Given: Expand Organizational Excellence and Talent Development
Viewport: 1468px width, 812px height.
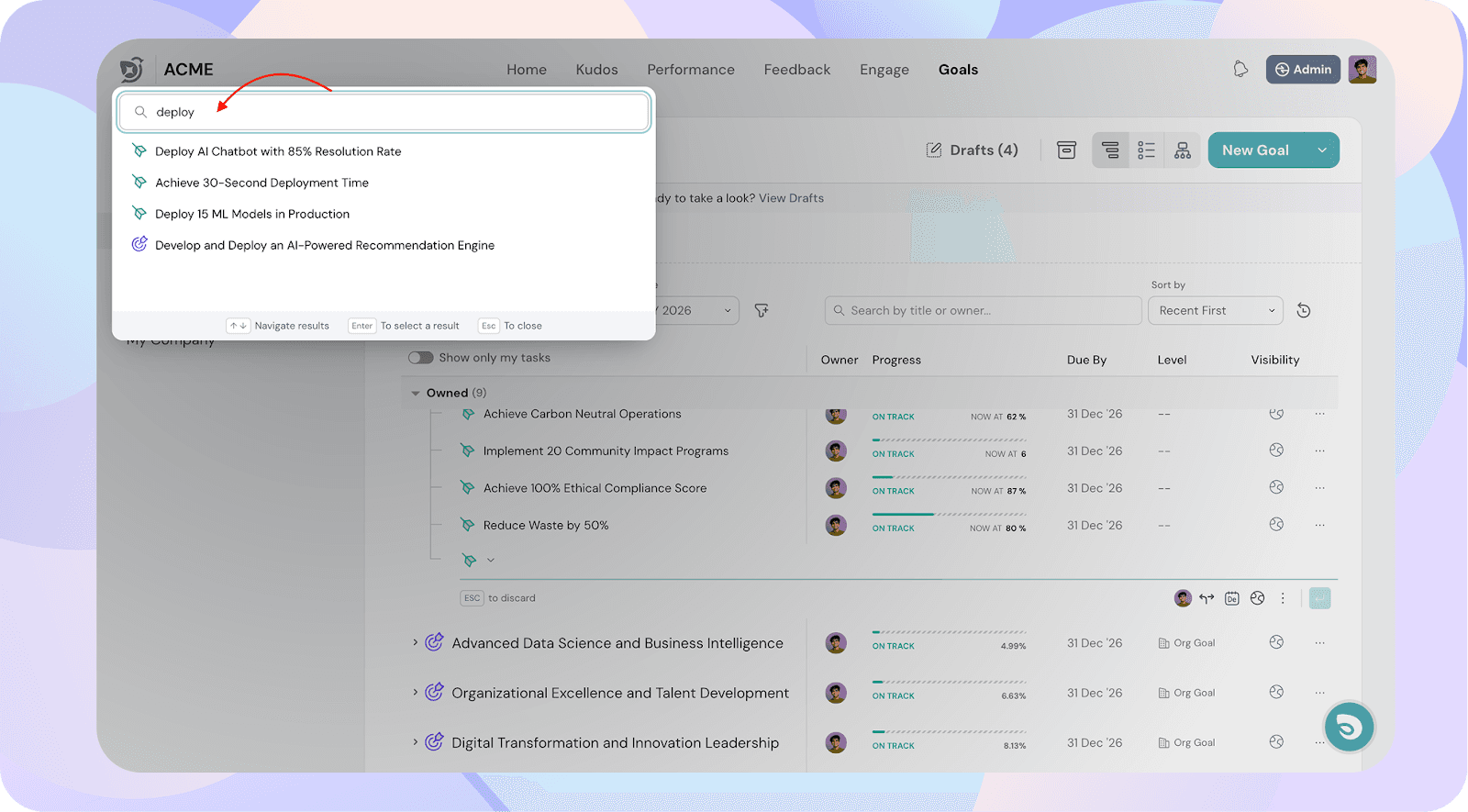Looking at the screenshot, I should [415, 692].
